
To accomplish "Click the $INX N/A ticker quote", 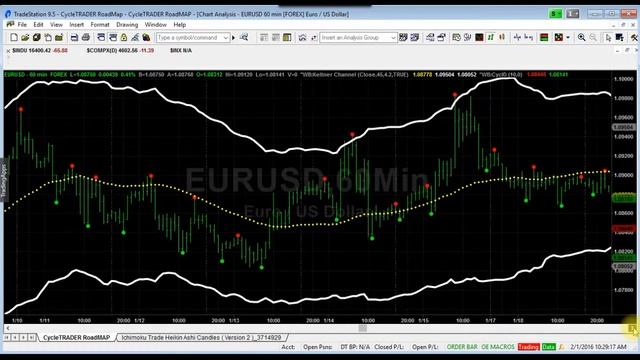I will click(181, 51).
